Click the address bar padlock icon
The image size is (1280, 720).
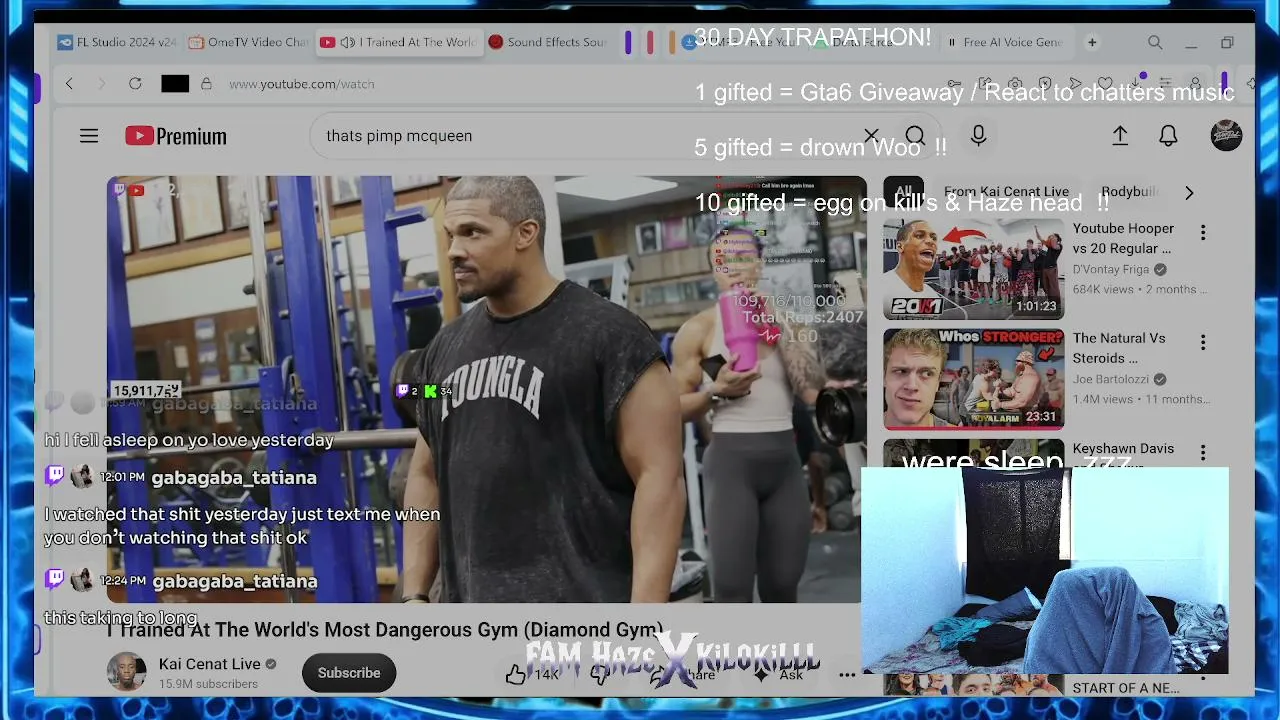(206, 84)
